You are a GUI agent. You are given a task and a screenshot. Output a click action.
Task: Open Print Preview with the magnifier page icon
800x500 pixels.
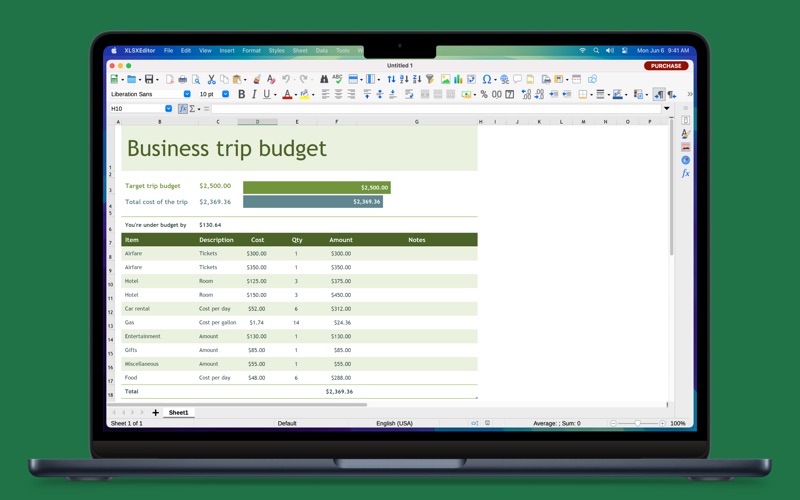(x=195, y=79)
